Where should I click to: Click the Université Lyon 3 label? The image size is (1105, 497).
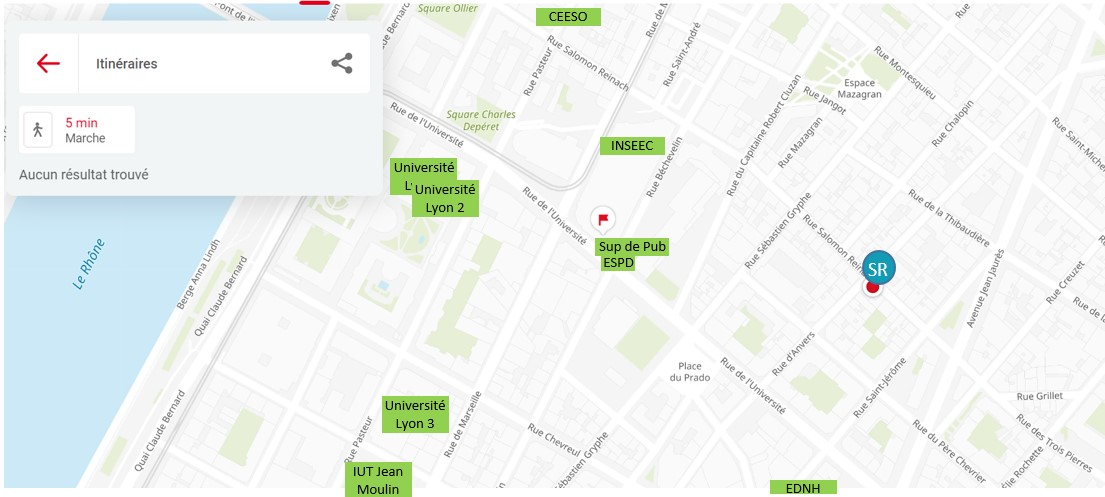coord(415,415)
